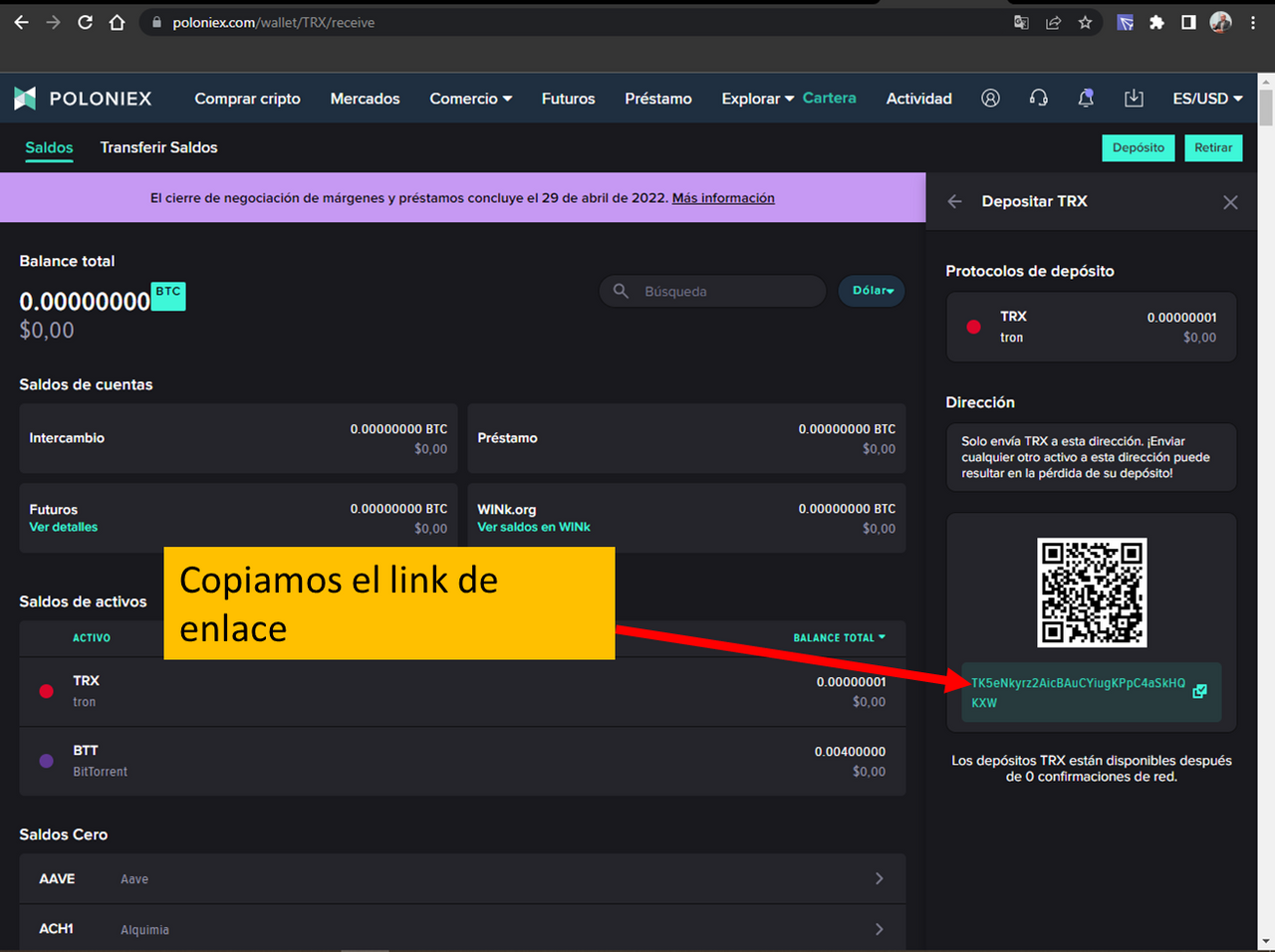
Task: Open Chrome three-dot menu
Action: point(1253,22)
